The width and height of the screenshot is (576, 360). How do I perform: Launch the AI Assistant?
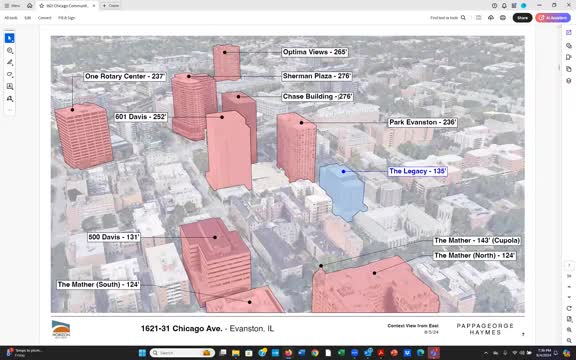click(553, 18)
